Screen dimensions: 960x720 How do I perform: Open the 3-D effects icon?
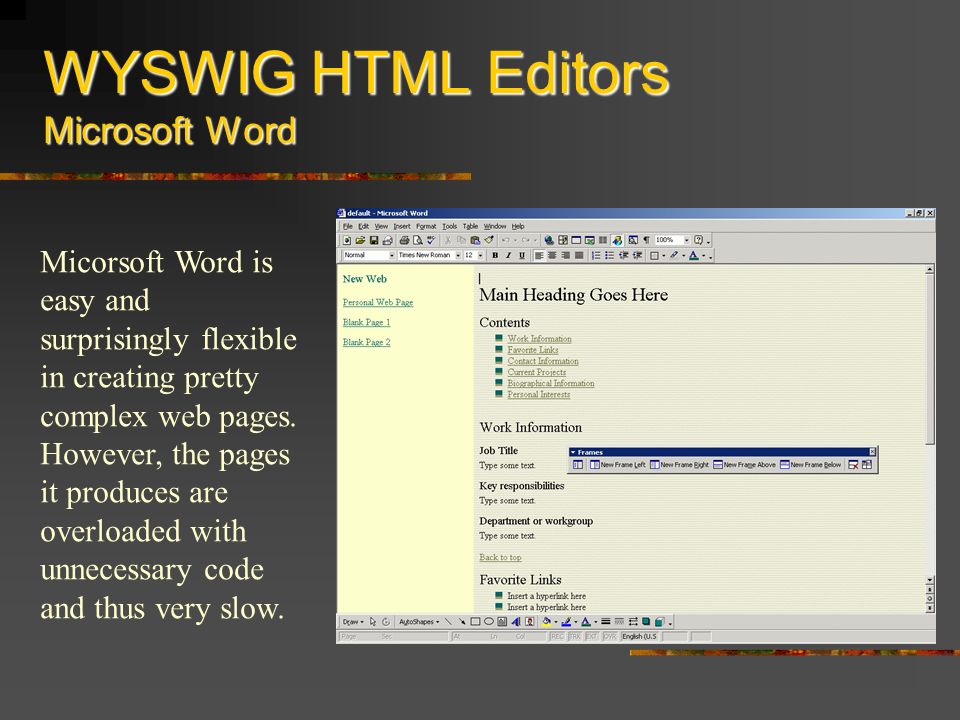659,622
